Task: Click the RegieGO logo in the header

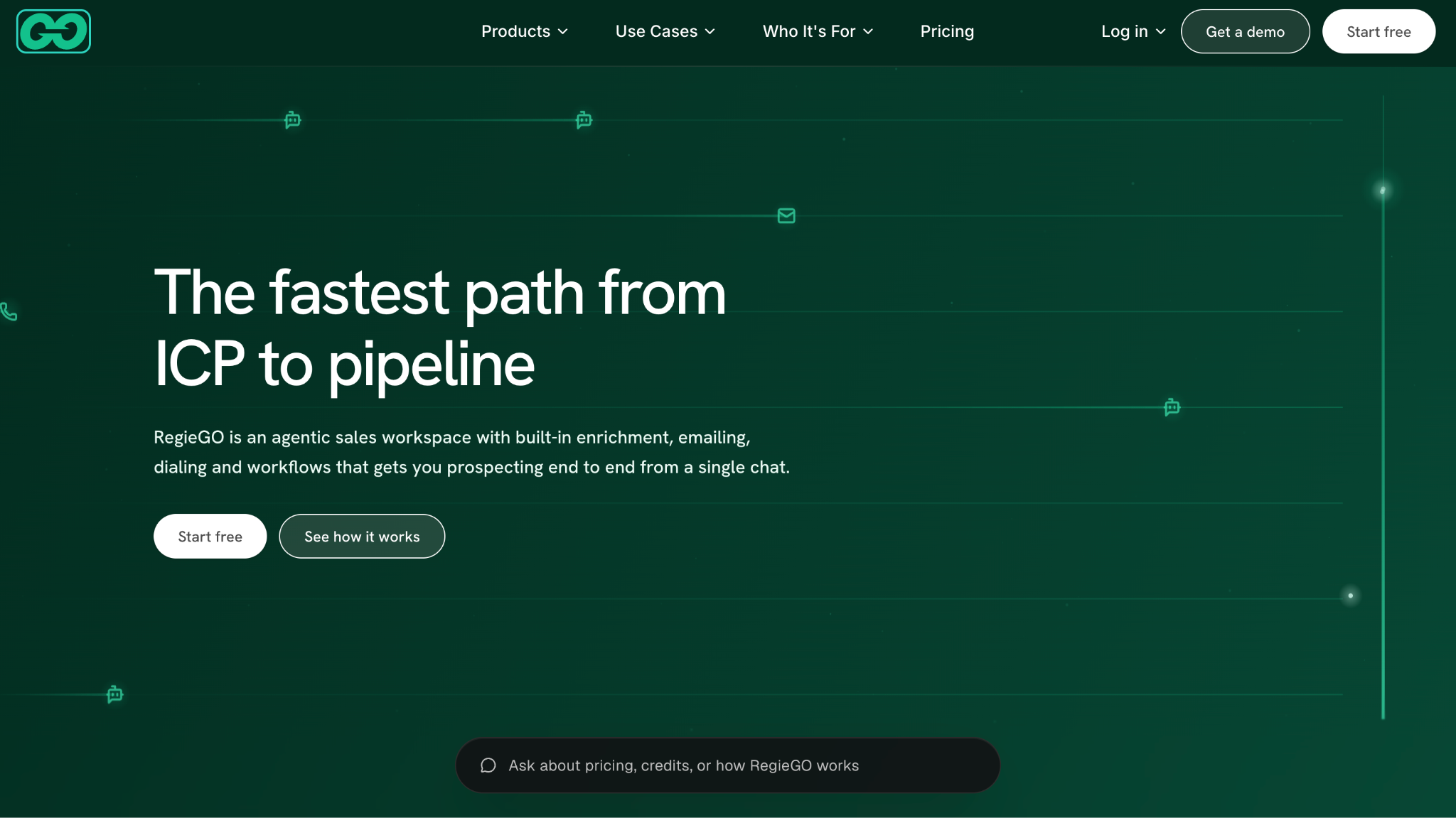Action: (53, 31)
